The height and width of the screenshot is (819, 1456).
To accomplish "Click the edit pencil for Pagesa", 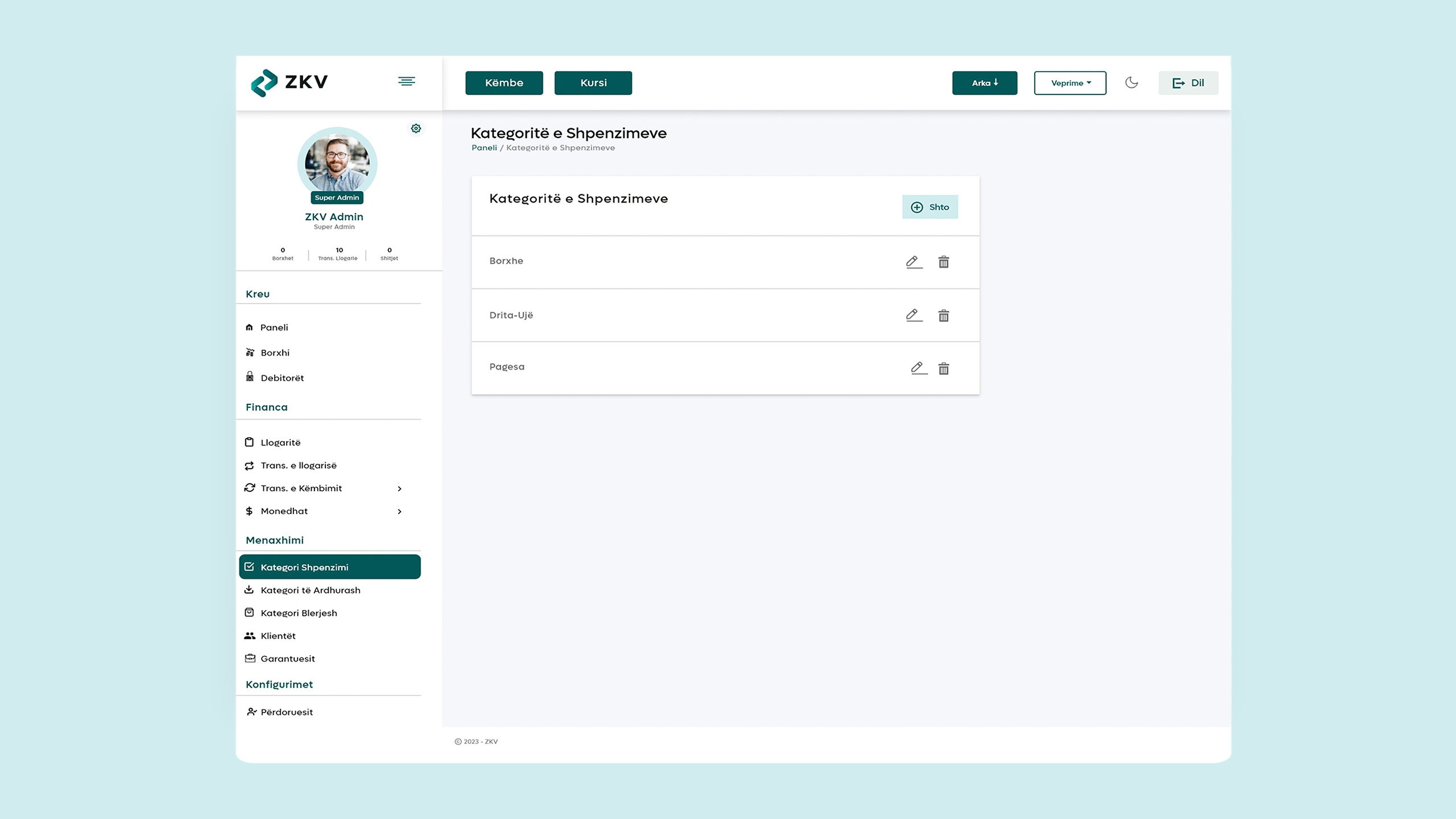I will (x=918, y=368).
